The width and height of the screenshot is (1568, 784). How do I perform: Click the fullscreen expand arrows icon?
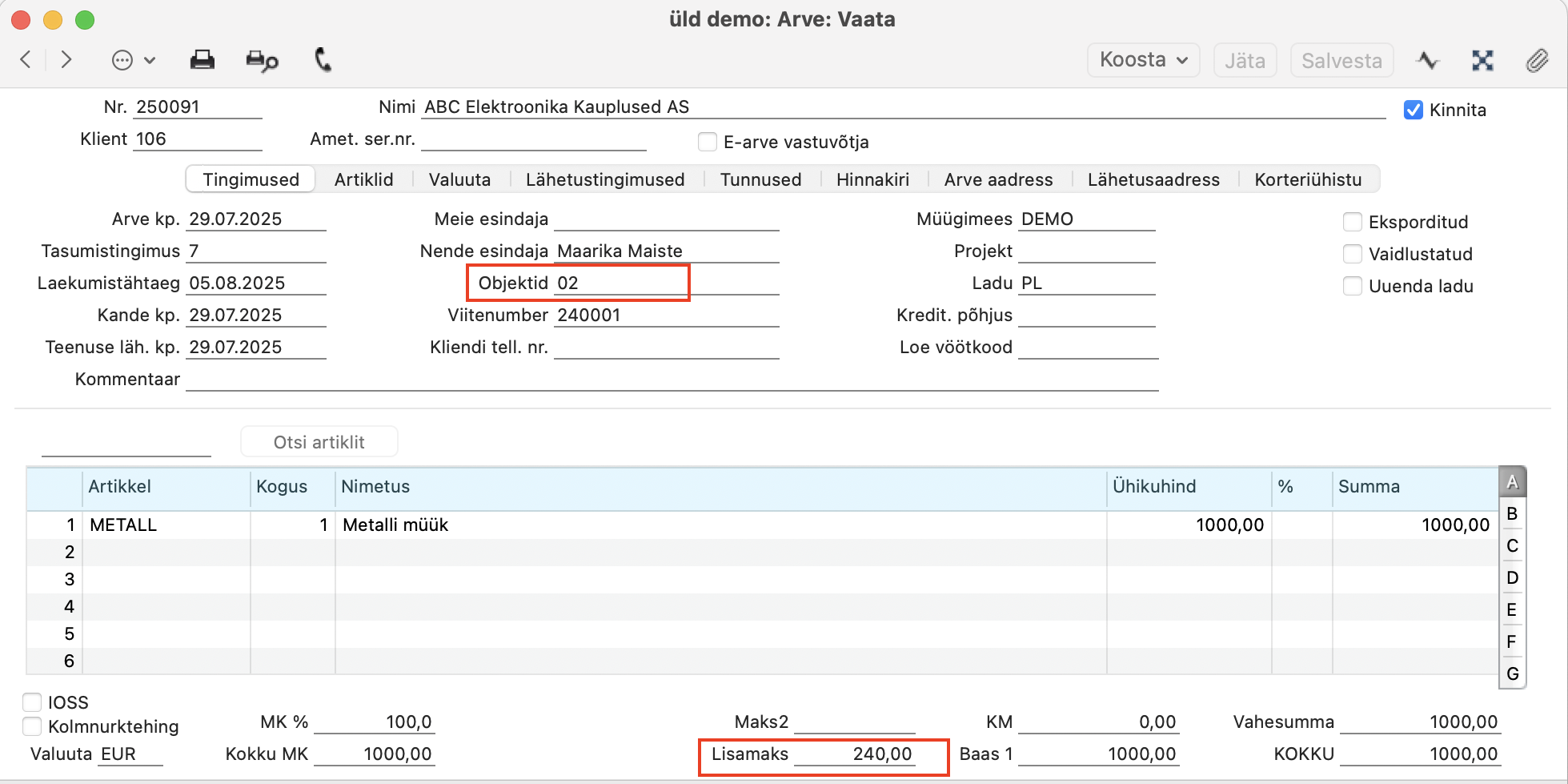point(1482,61)
